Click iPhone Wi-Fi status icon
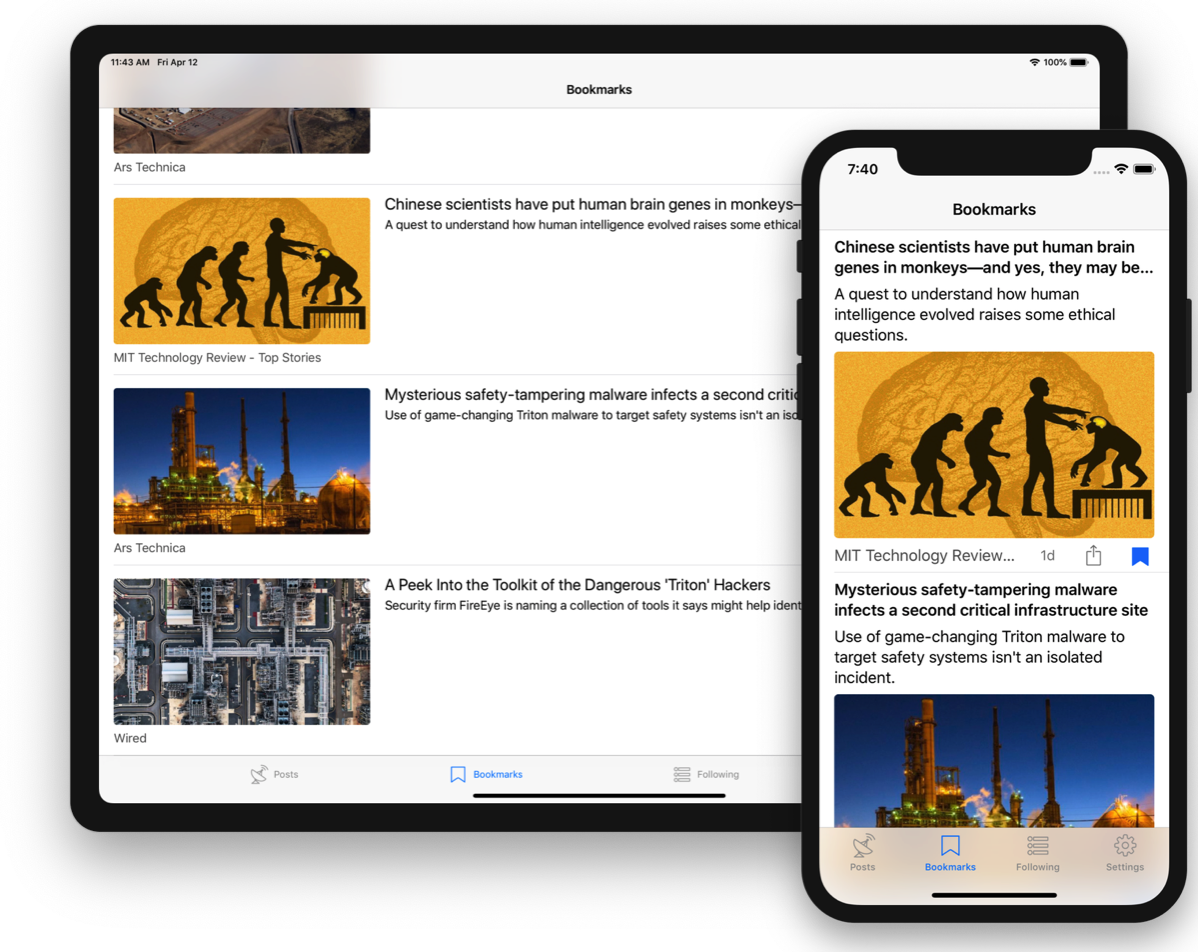Screen dimensions: 1198x952 click(1121, 169)
